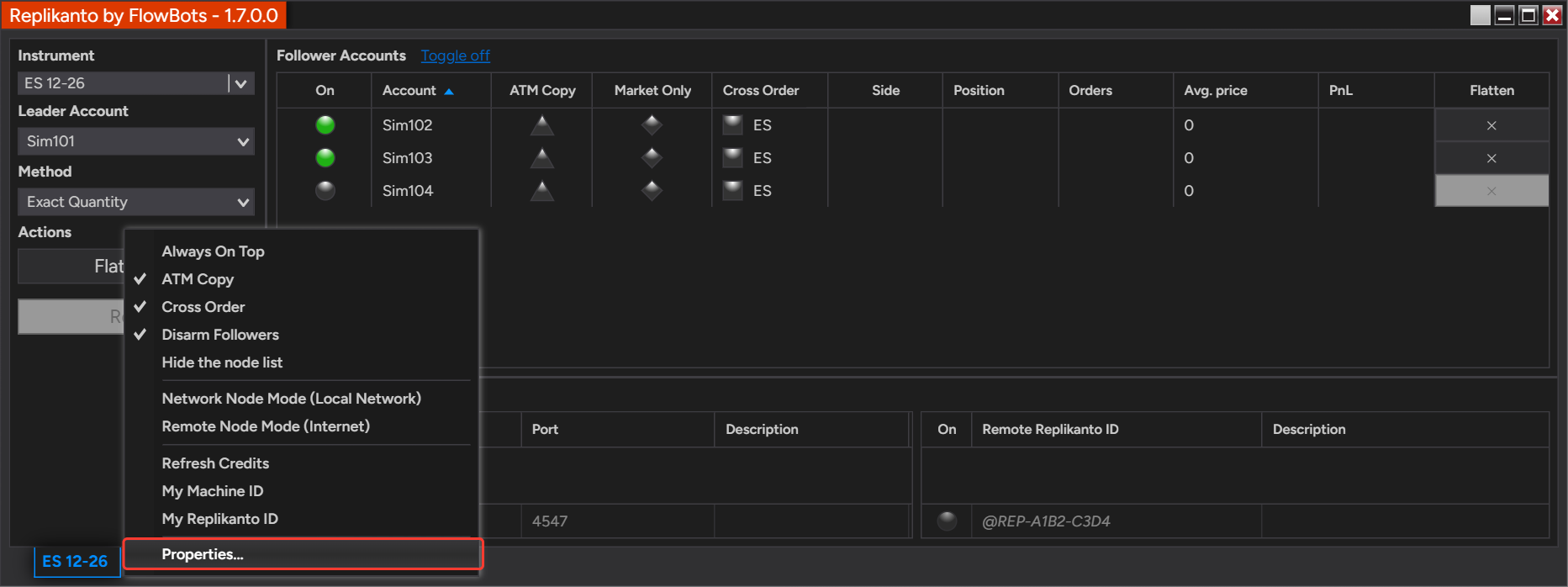Image resolution: width=1568 pixels, height=587 pixels.
Task: Click Market Only diamond icon for Sim102
Action: click(x=652, y=125)
